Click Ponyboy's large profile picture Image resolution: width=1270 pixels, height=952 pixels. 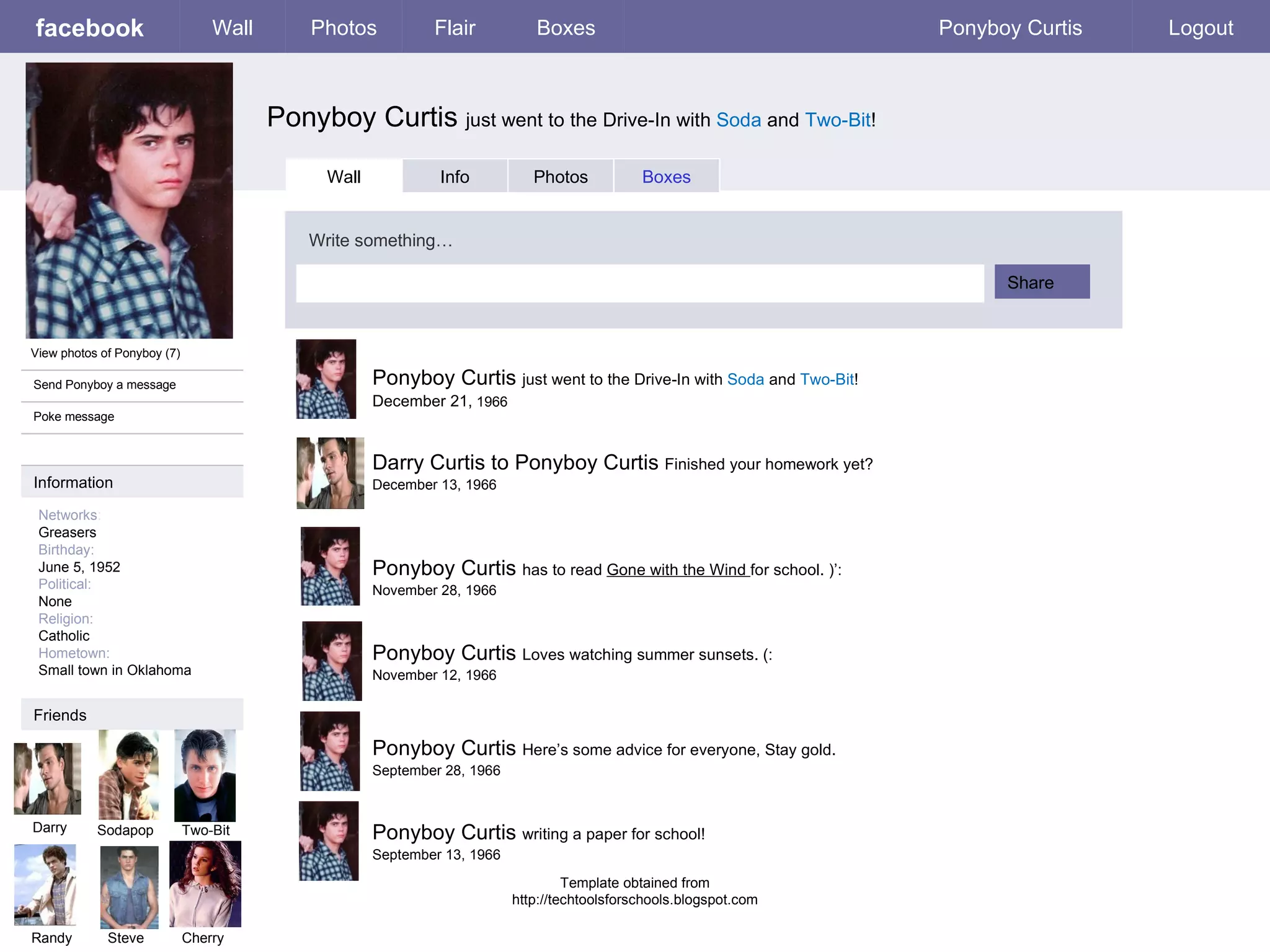click(x=129, y=200)
